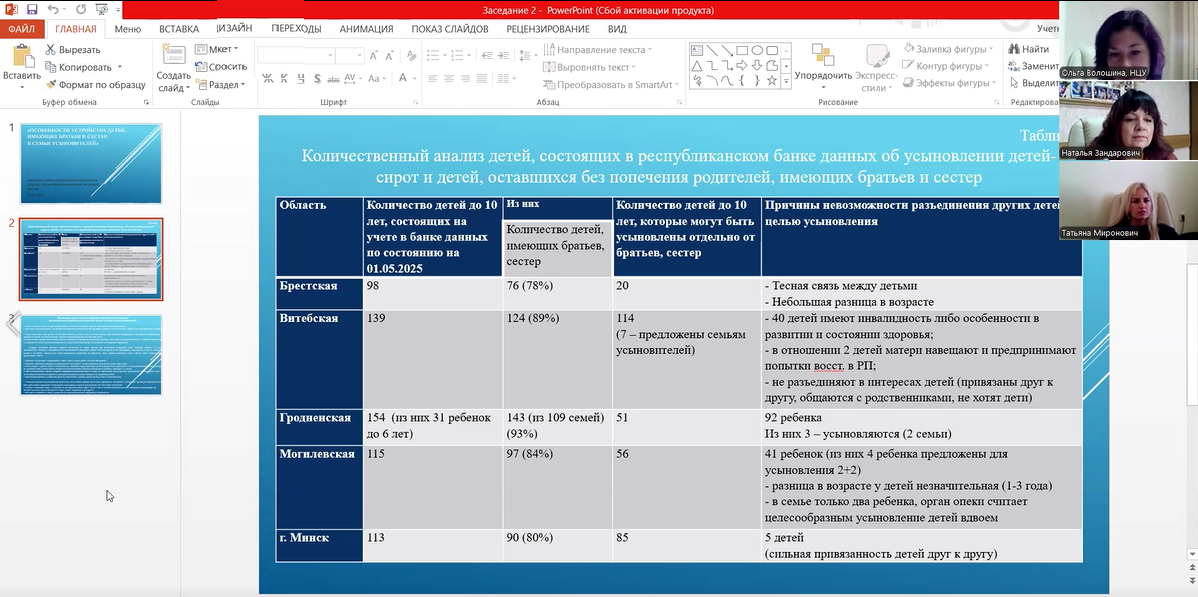
Task: Toggle strikethrough formatting (abc)
Action: [333, 78]
